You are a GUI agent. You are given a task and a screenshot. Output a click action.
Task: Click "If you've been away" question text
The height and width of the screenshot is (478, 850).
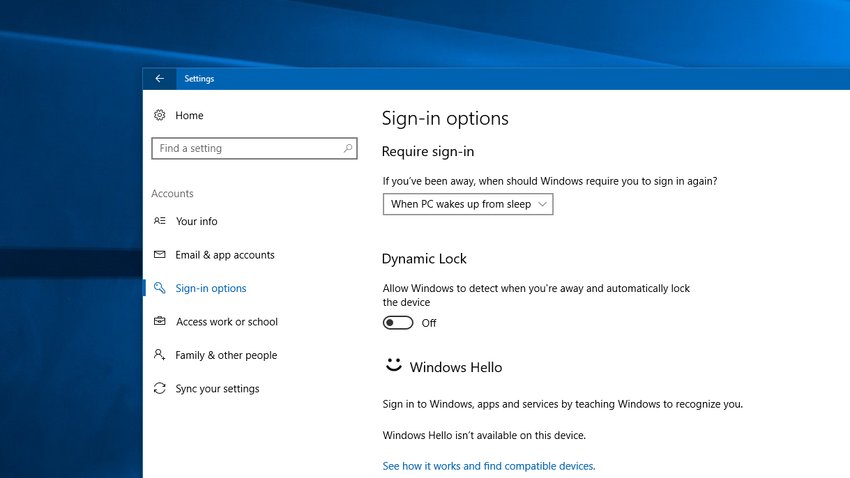[x=550, y=181]
